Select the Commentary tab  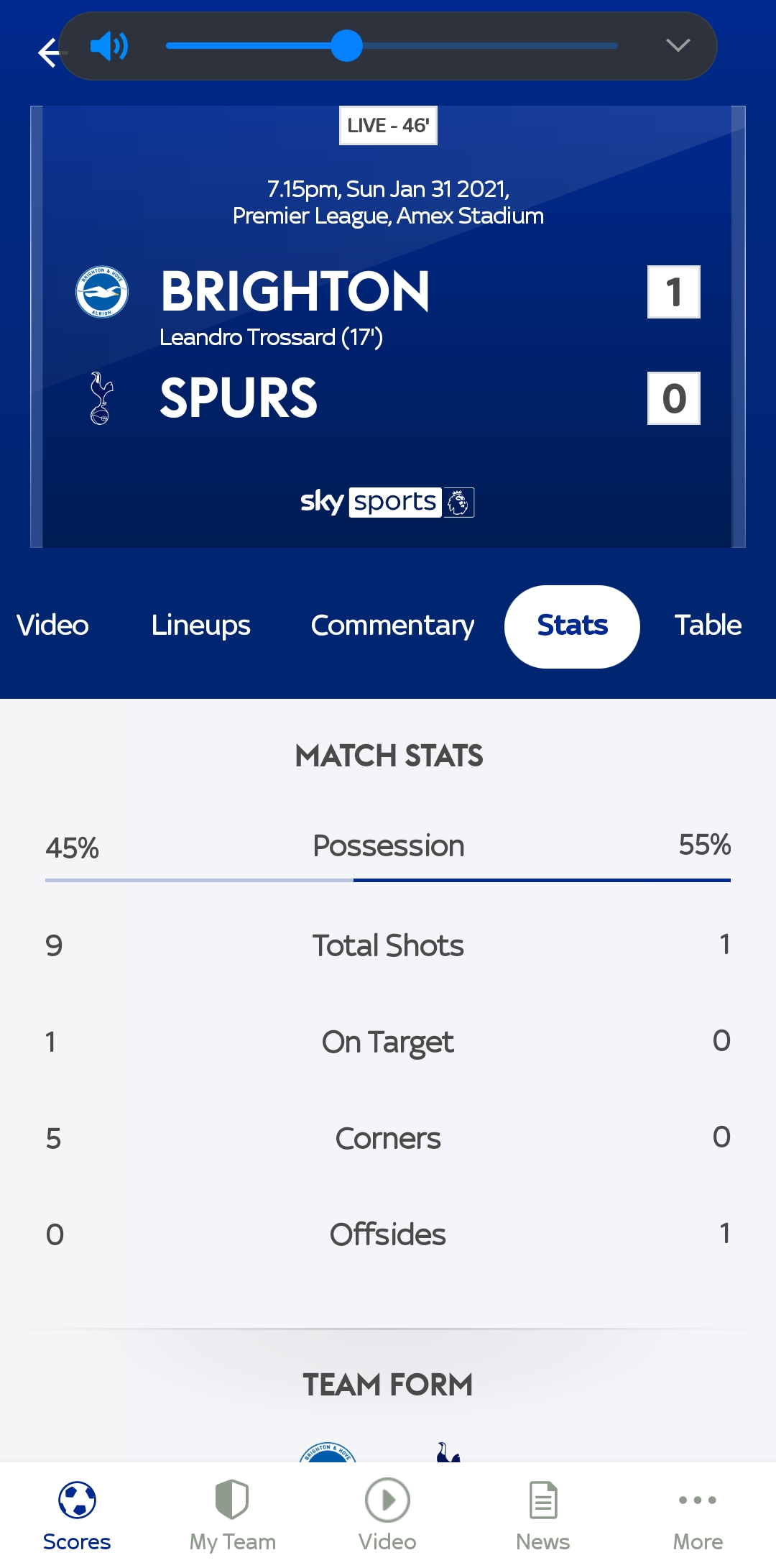click(392, 625)
